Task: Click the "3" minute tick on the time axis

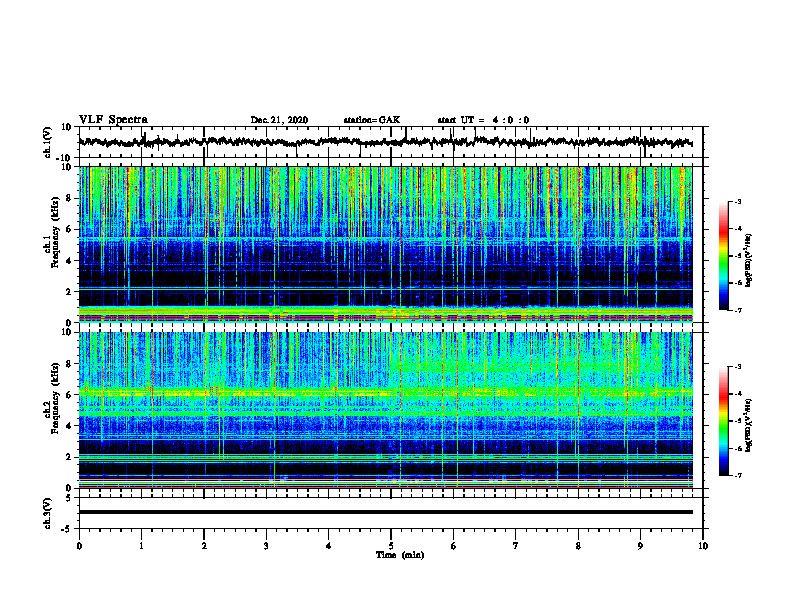Action: [266, 546]
